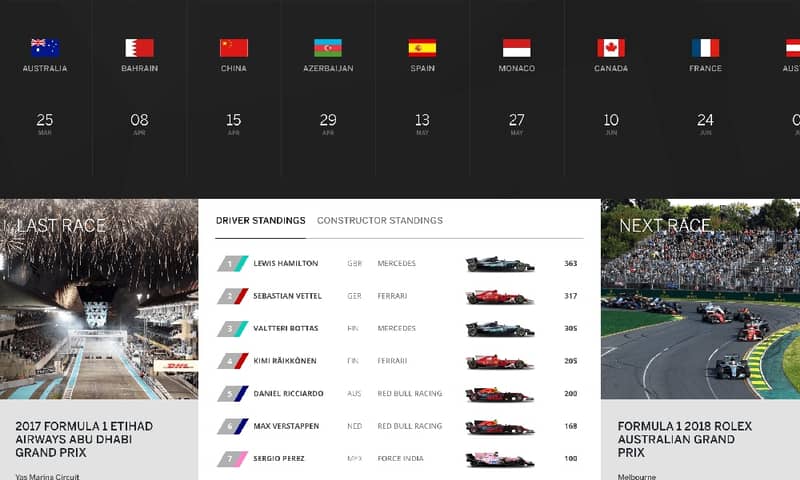Open the Sergio Perez driver link

[279, 459]
